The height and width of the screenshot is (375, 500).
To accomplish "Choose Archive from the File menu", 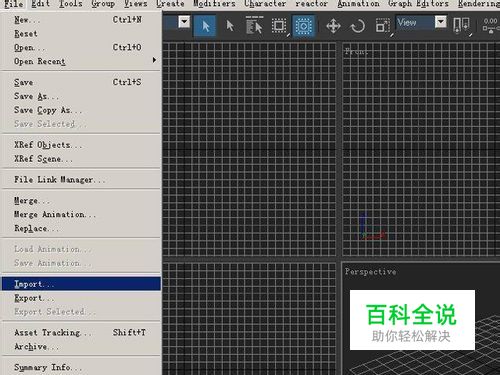I will point(81,347).
